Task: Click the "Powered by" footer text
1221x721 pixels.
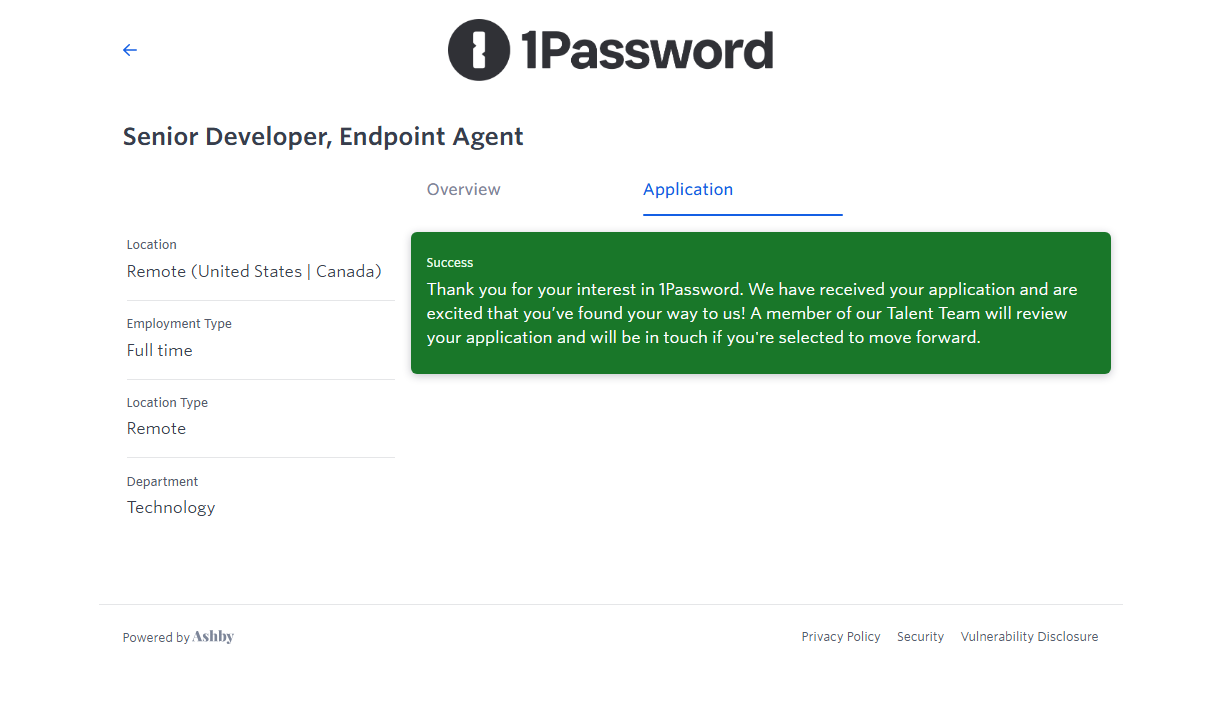Action: (156, 638)
